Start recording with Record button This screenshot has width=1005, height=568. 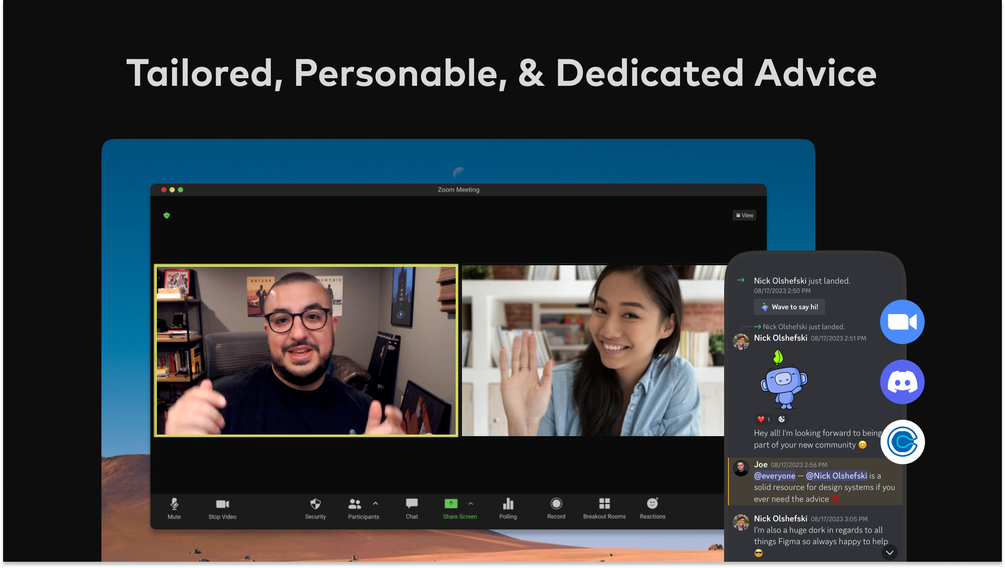point(556,508)
